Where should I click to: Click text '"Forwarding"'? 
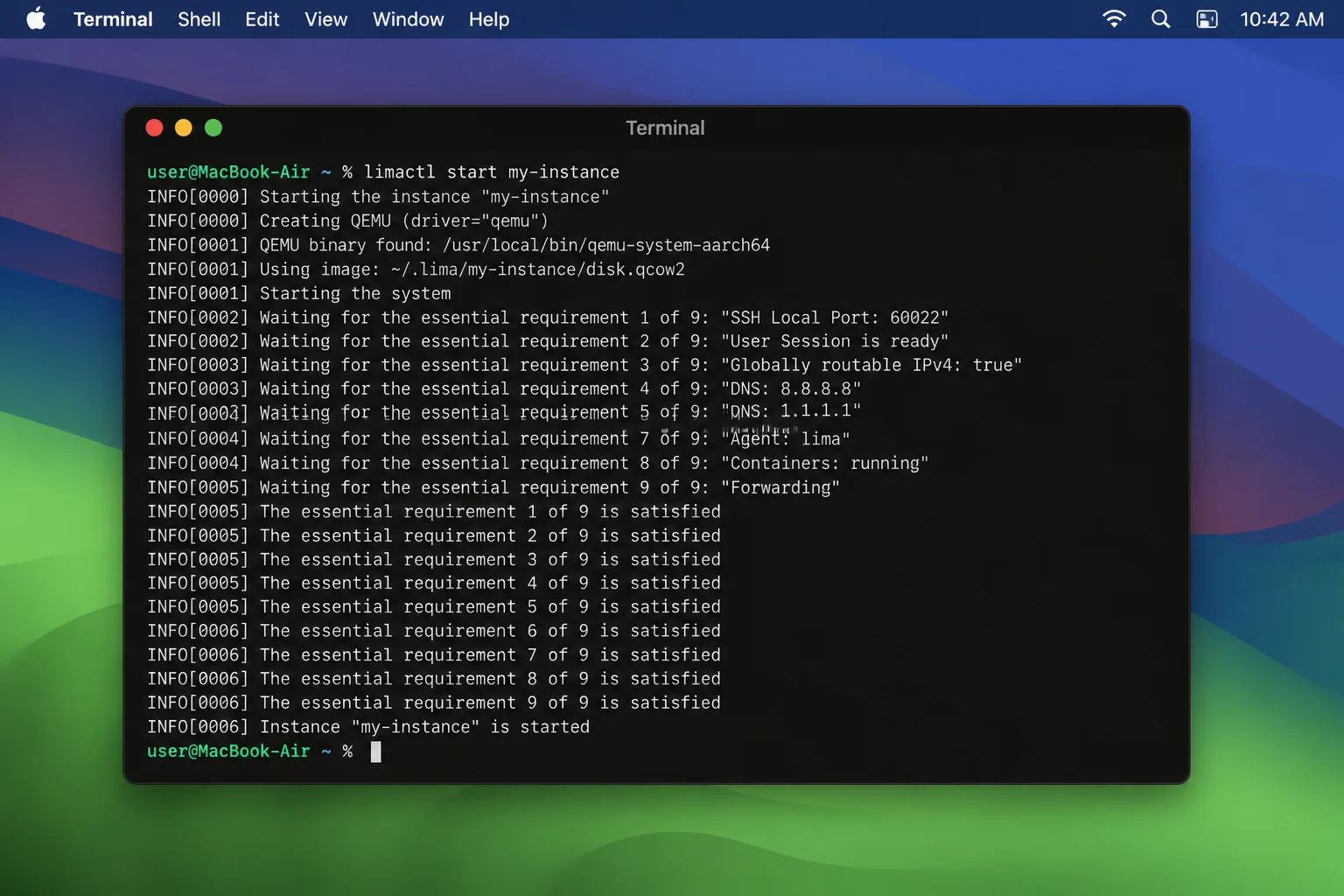pos(780,487)
